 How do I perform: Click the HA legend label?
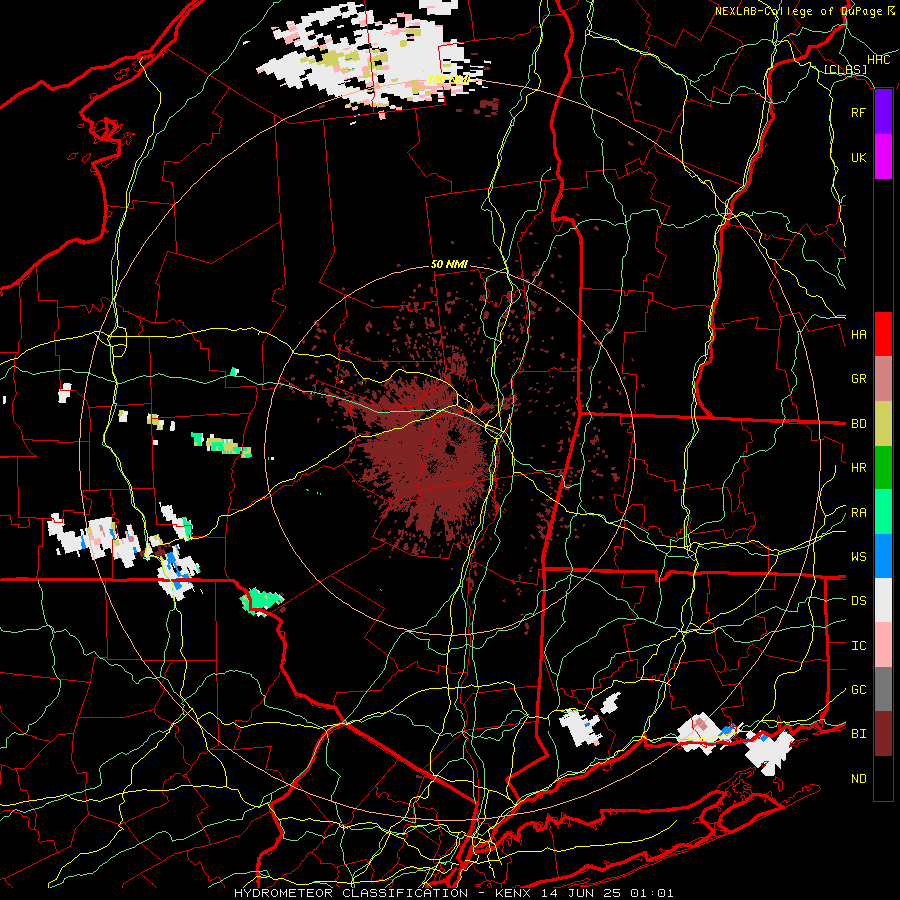click(x=858, y=335)
